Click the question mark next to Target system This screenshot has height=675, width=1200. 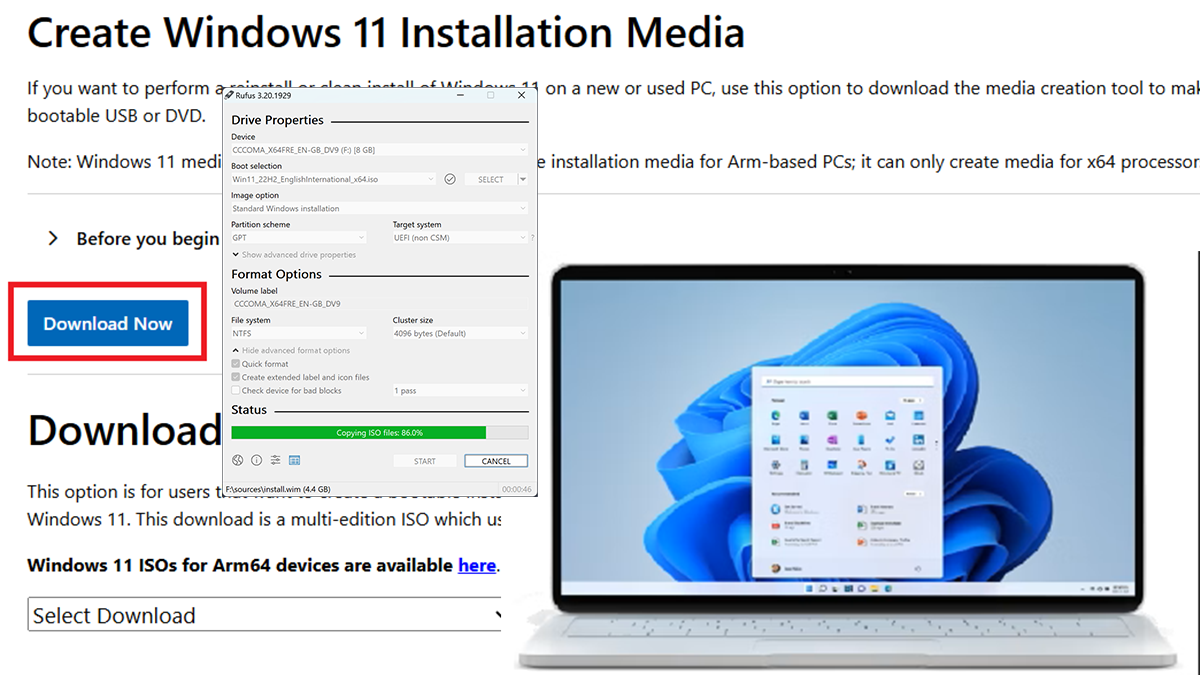[x=531, y=238]
